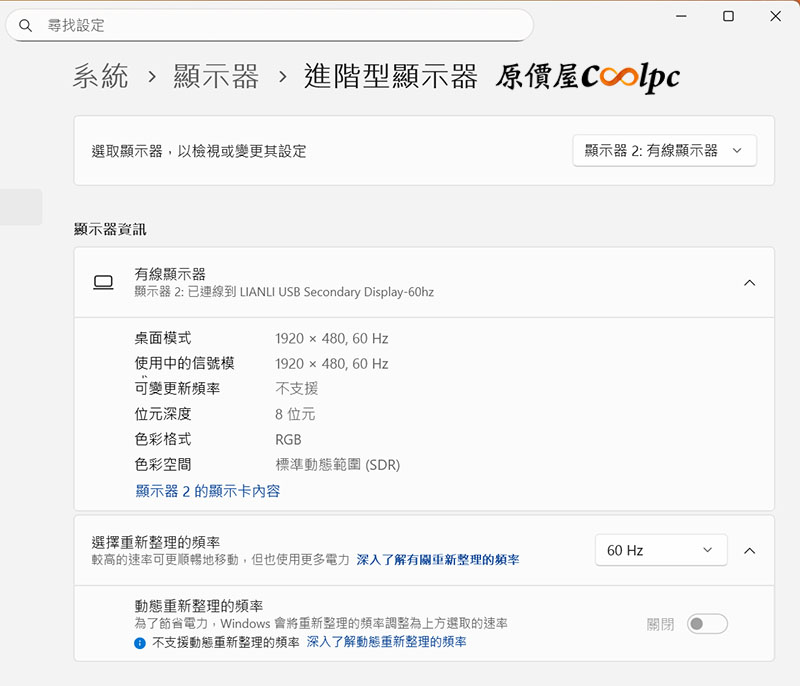
Task: Minimize the Settings window
Action: point(681,16)
